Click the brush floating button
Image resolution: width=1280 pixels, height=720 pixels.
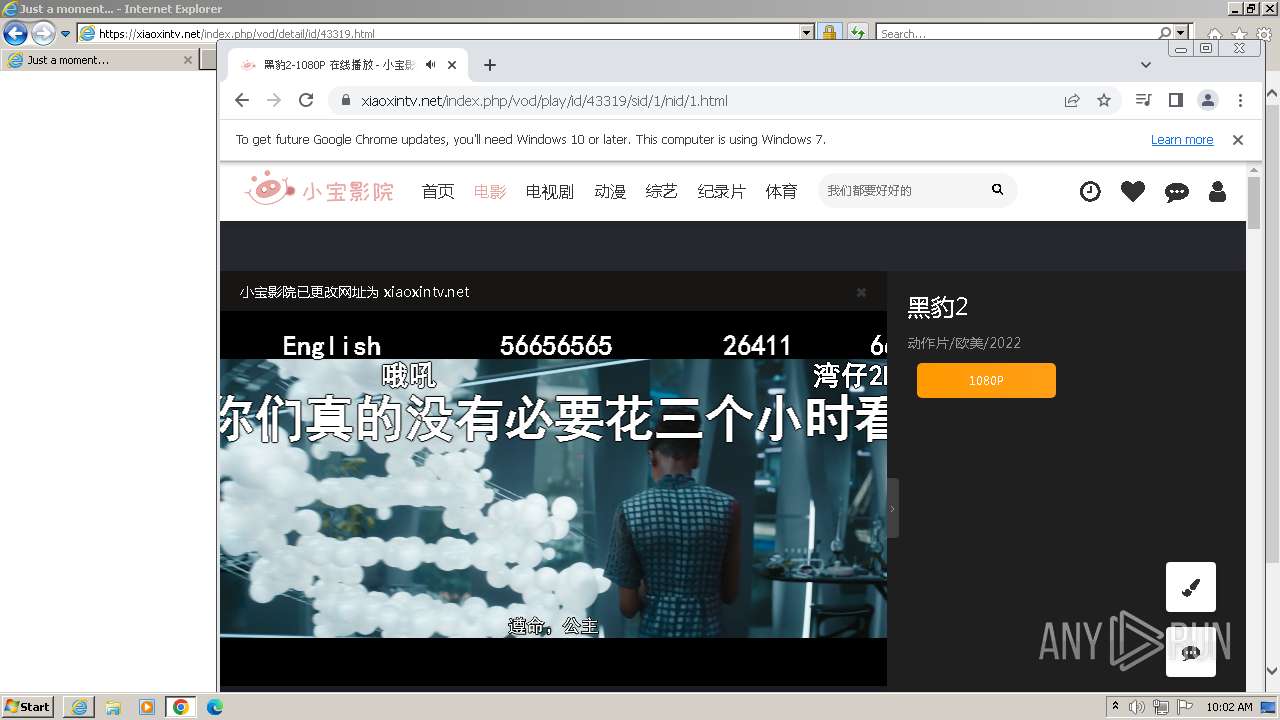point(1191,587)
